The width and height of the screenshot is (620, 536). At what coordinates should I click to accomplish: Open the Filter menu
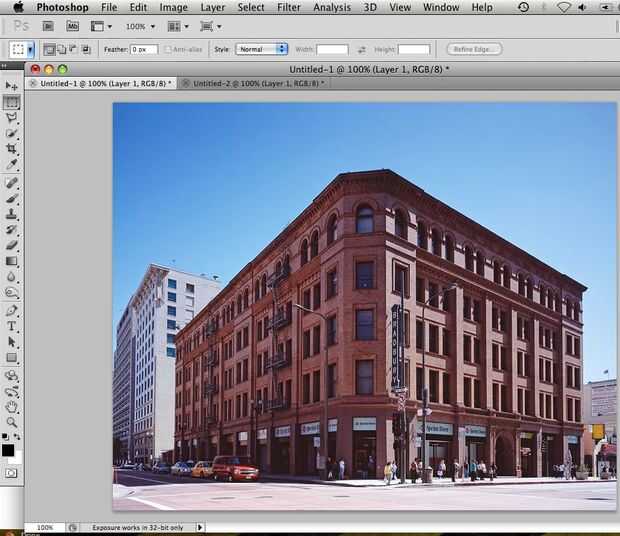click(289, 7)
